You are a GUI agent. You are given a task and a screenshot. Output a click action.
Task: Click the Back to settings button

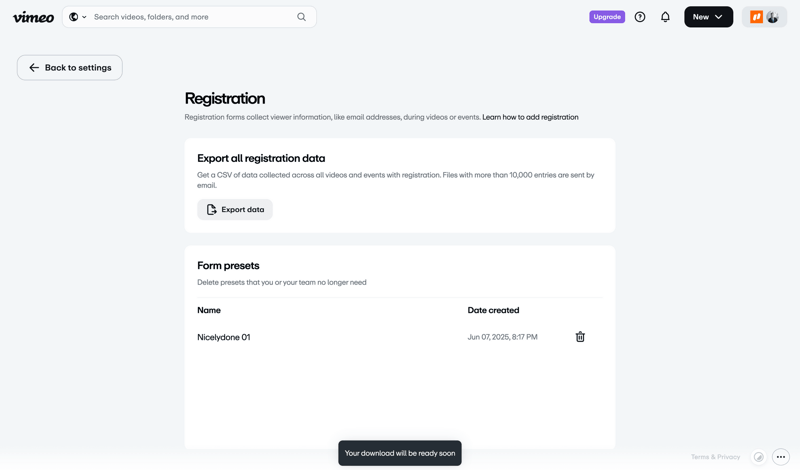[x=70, y=68]
